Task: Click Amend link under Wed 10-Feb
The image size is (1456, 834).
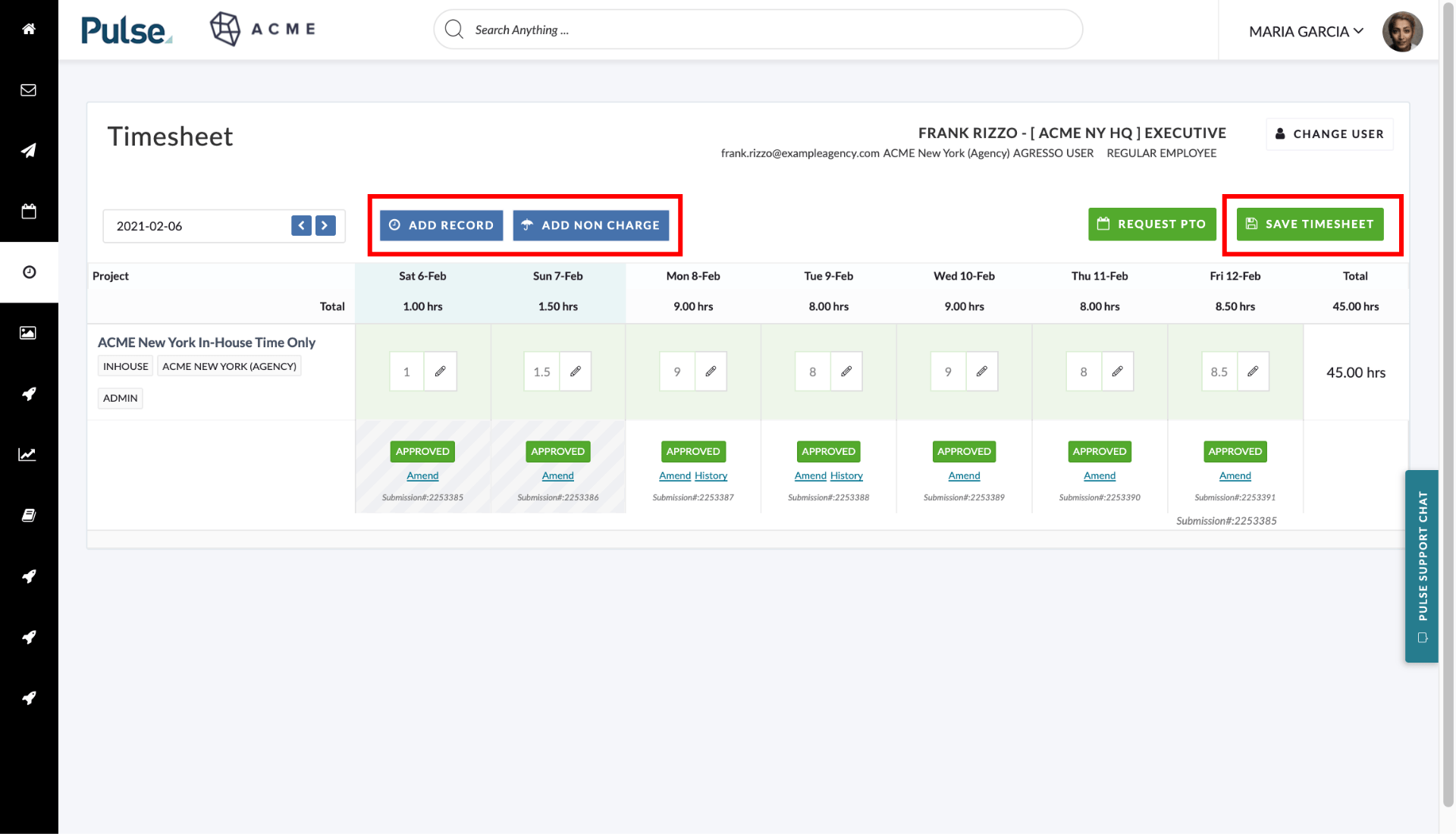Action: click(x=964, y=475)
